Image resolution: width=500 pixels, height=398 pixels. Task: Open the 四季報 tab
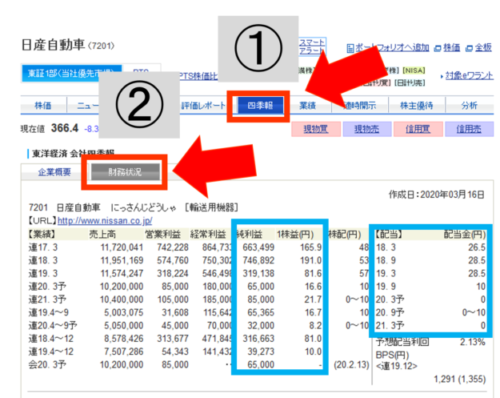tap(260, 106)
